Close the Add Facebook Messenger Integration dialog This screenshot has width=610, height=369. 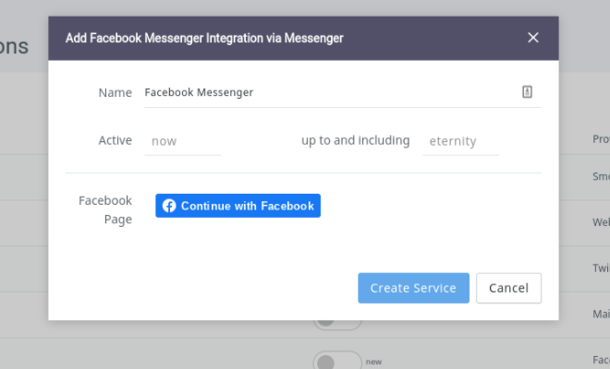click(533, 38)
